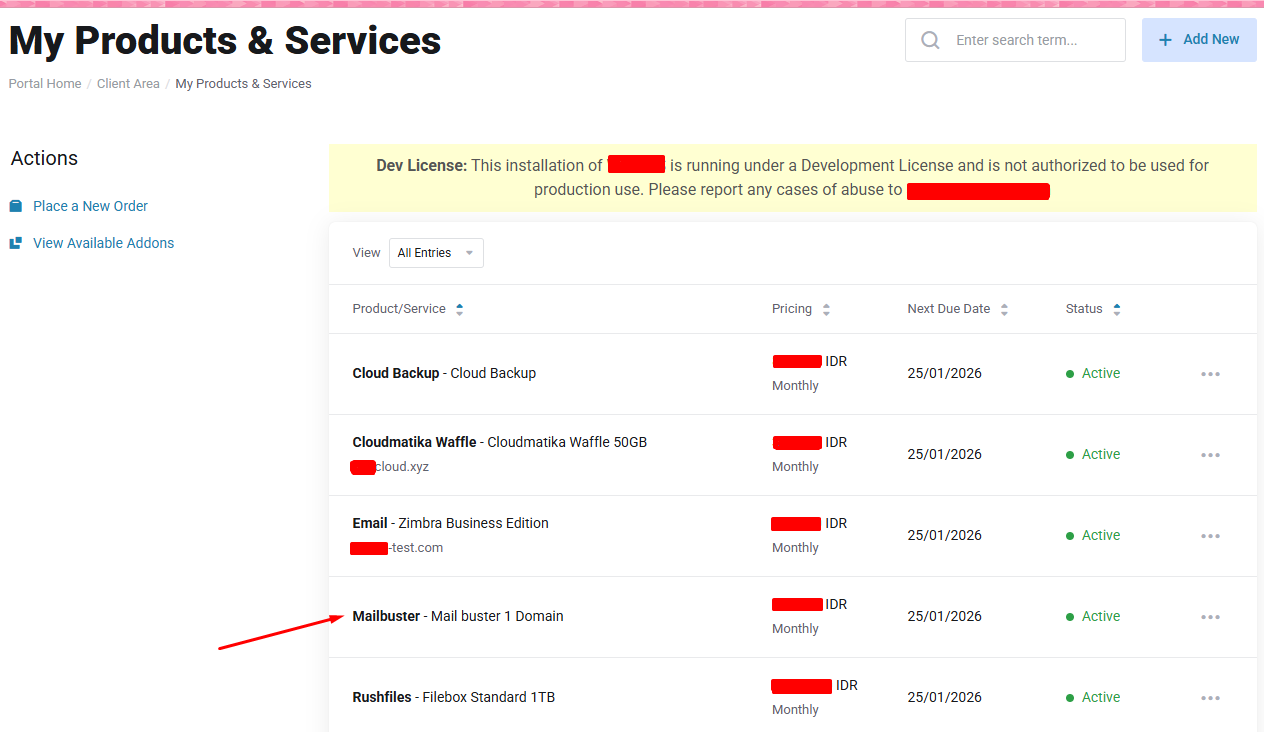The image size is (1264, 732).
Task: Open the View Available Addons link
Action: coord(103,243)
